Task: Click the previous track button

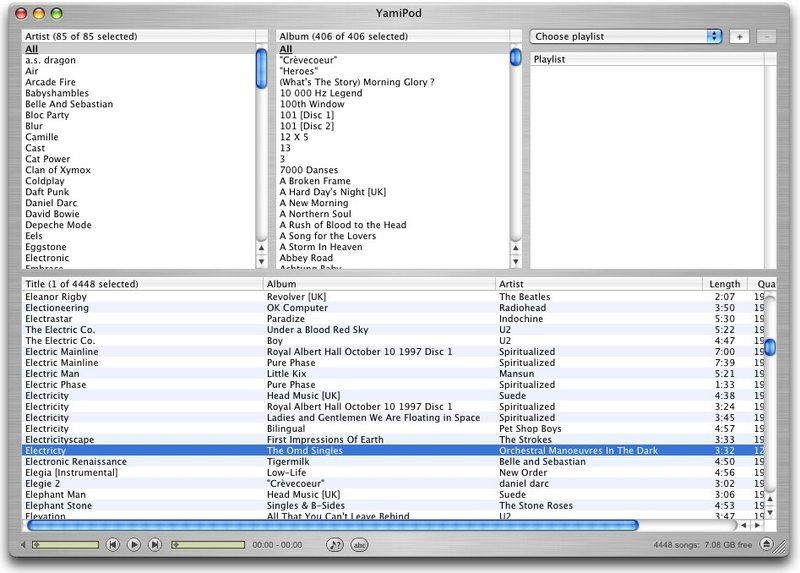Action: coord(113,545)
